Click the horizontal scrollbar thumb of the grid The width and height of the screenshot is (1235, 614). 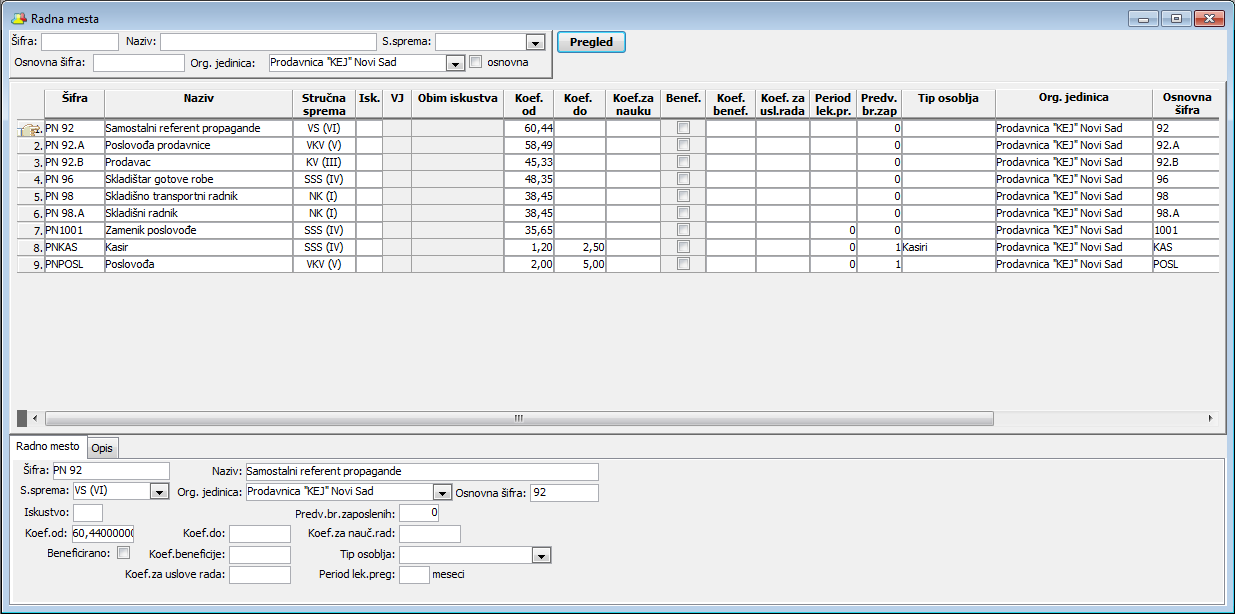(x=518, y=418)
